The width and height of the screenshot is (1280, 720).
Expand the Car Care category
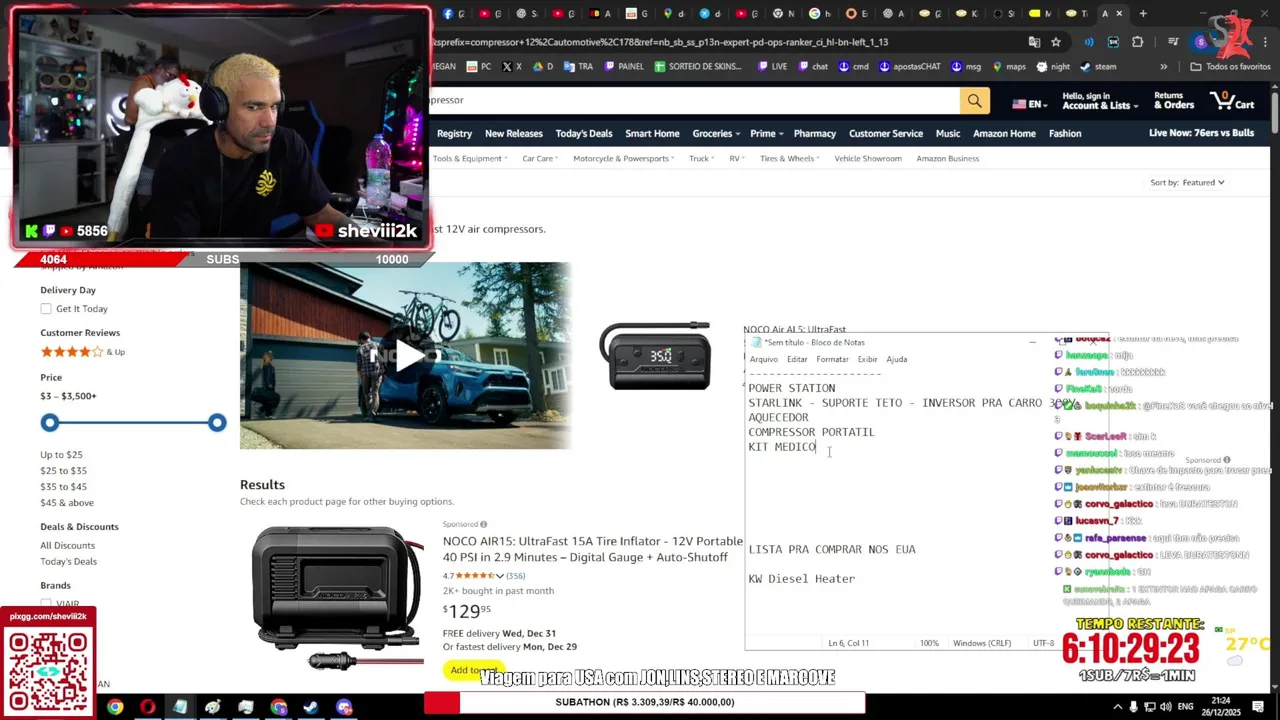(540, 158)
